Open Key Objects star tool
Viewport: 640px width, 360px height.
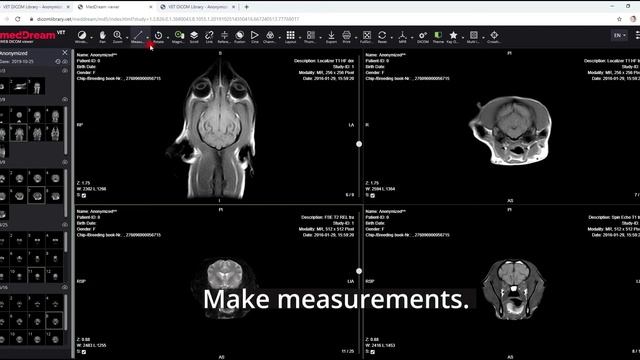point(453,36)
